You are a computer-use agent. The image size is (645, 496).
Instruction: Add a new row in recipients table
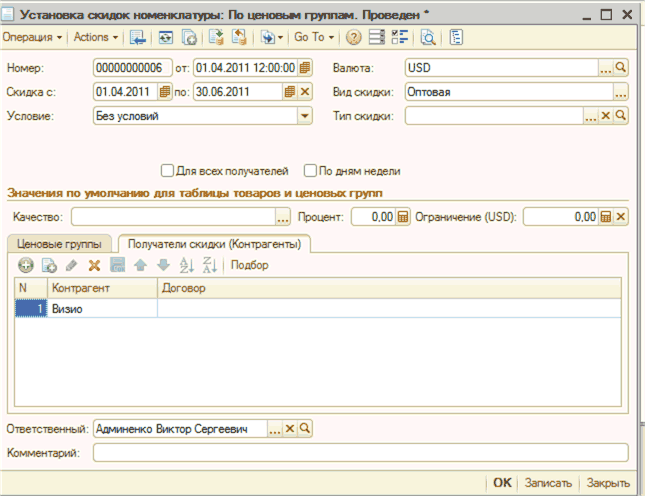25,265
